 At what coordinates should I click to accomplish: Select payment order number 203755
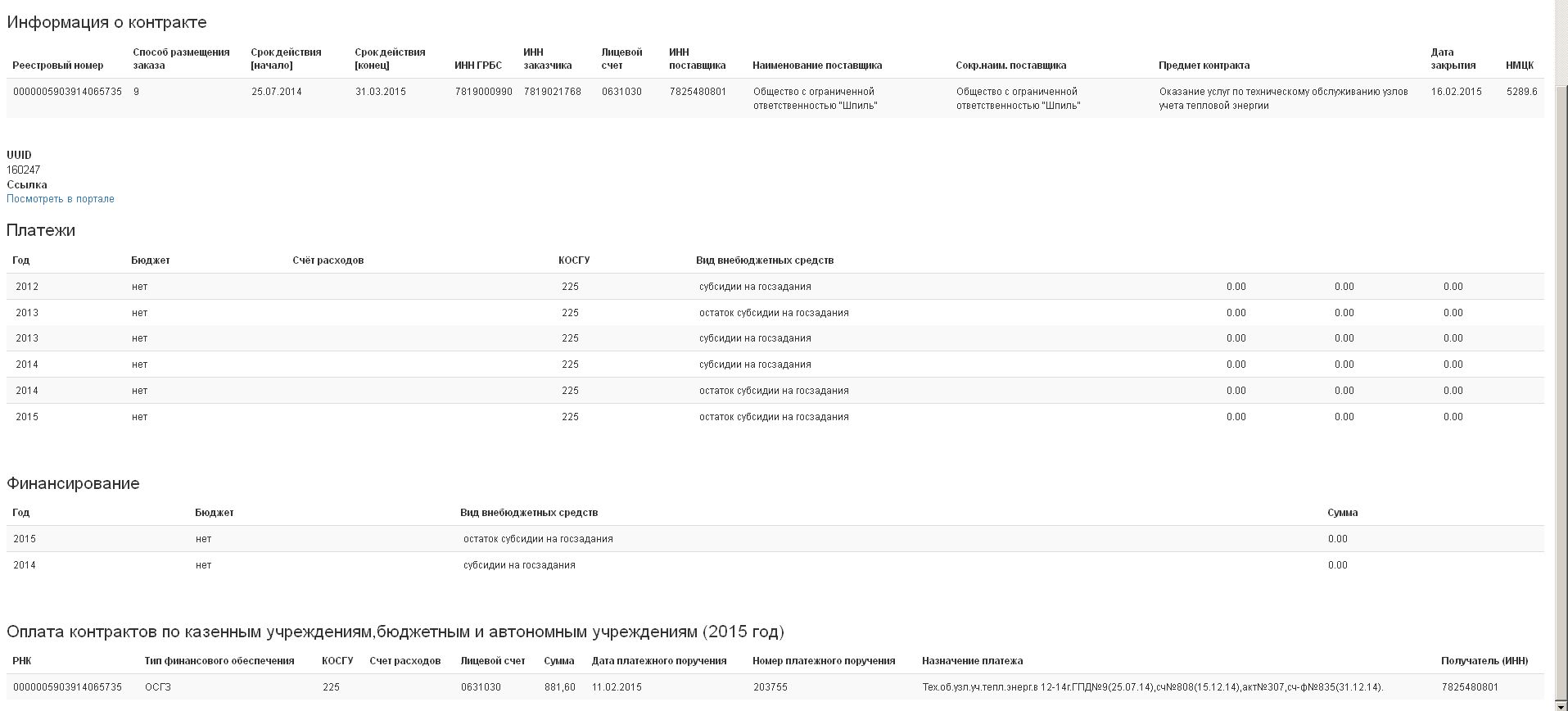point(770,687)
